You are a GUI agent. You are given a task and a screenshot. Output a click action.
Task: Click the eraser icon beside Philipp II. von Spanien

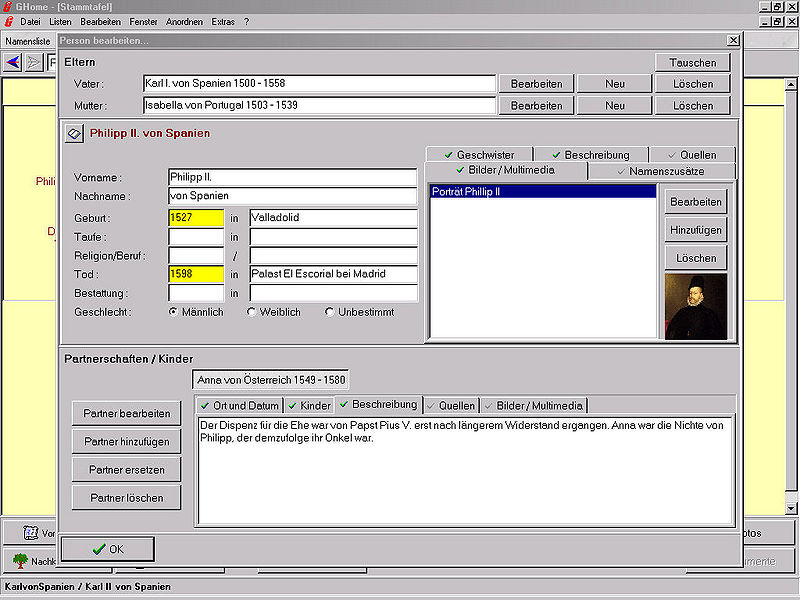(74, 133)
